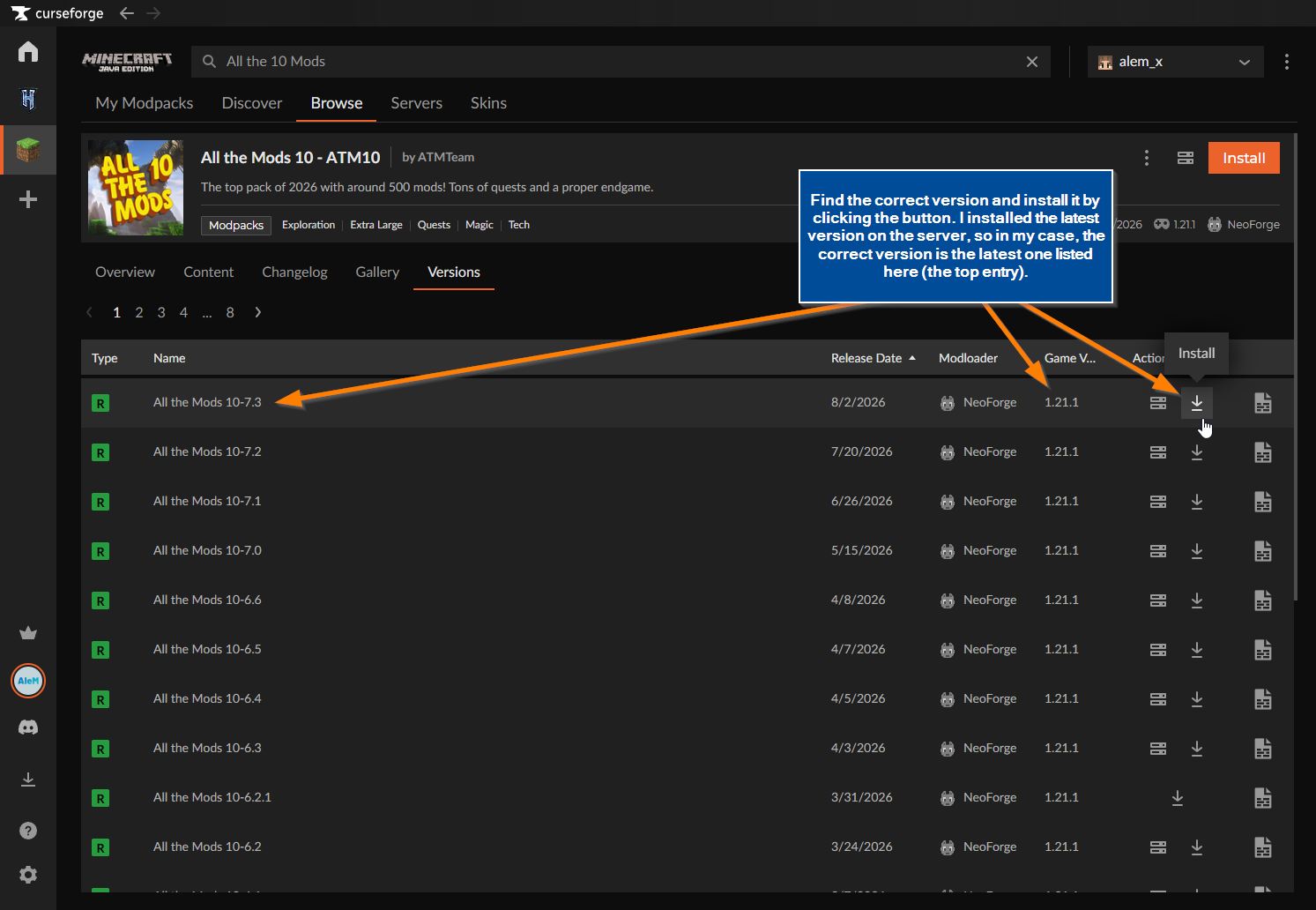Open changelog file icon for All the Mods 10-6.6
The width and height of the screenshot is (1316, 910).
(1263, 600)
